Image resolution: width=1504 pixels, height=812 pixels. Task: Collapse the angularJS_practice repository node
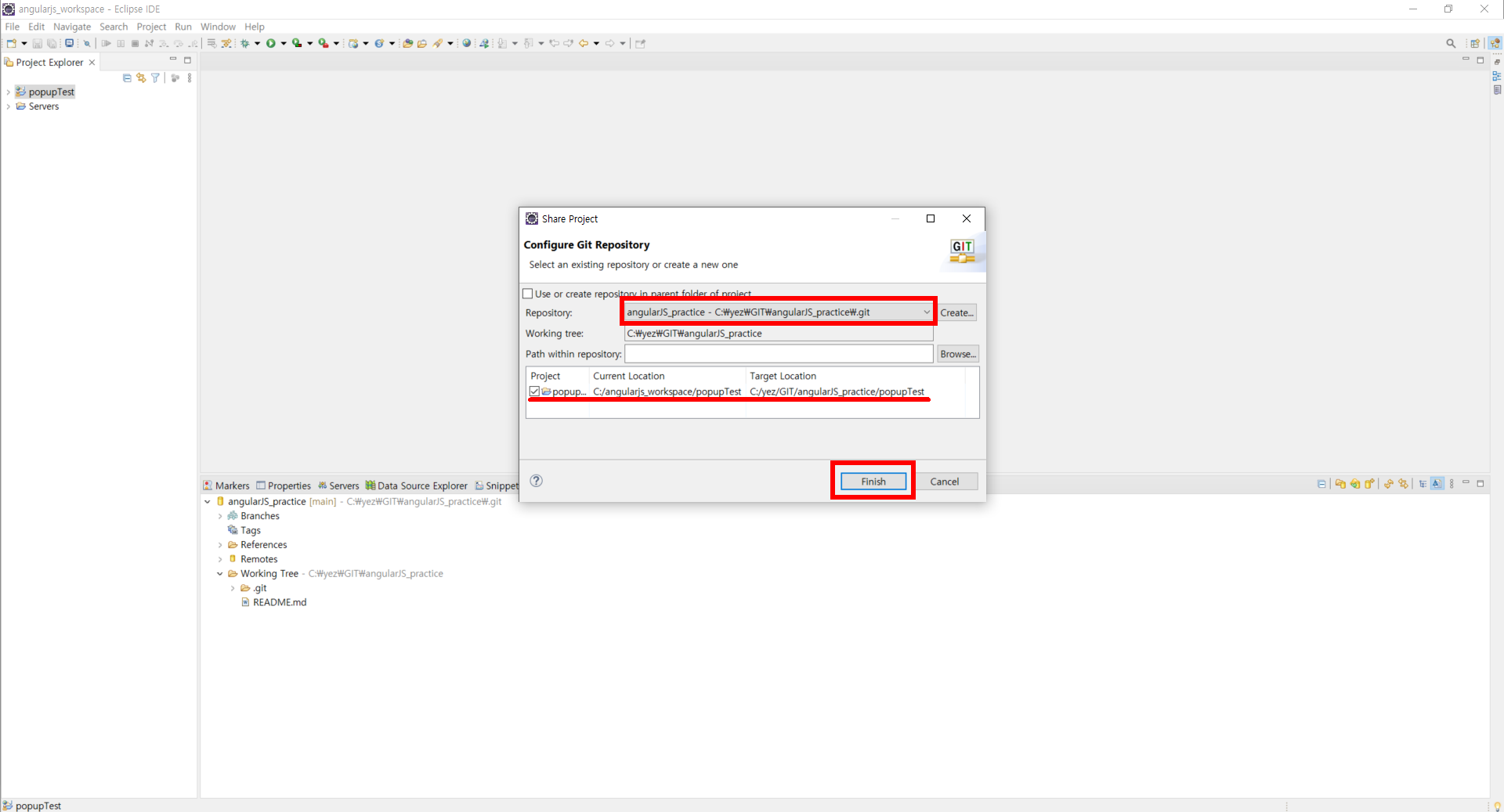(208, 502)
